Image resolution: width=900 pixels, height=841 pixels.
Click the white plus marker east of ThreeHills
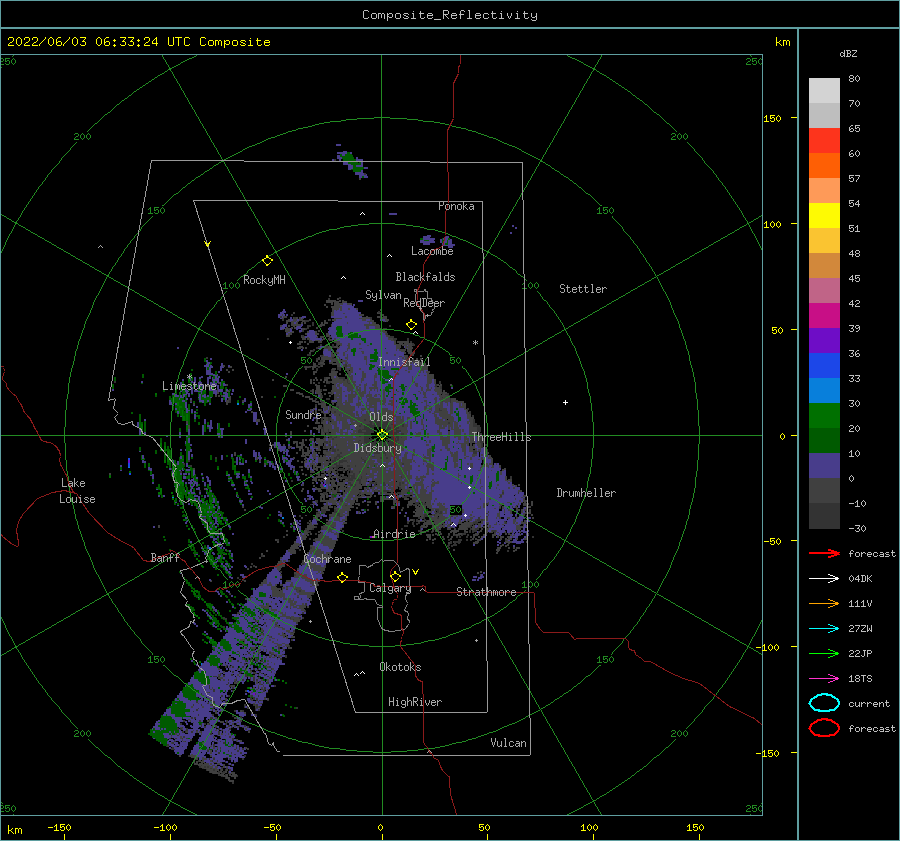565,402
